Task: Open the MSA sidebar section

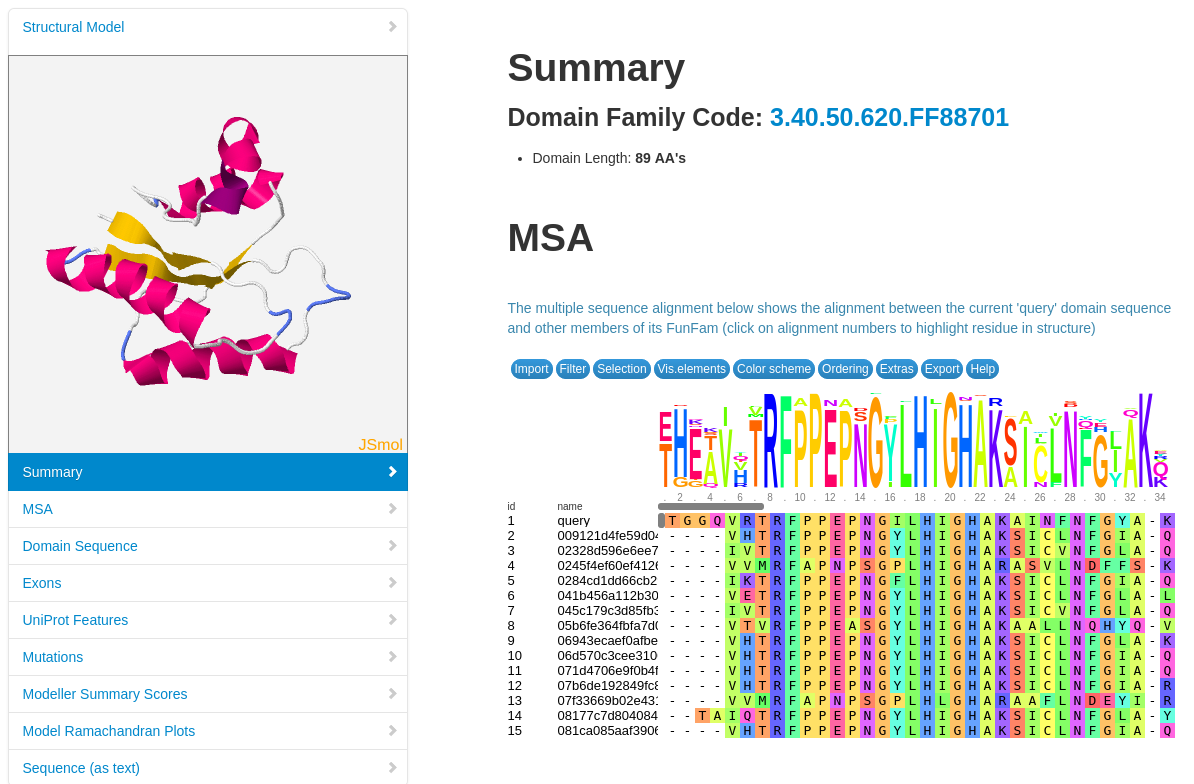Action: point(38,509)
